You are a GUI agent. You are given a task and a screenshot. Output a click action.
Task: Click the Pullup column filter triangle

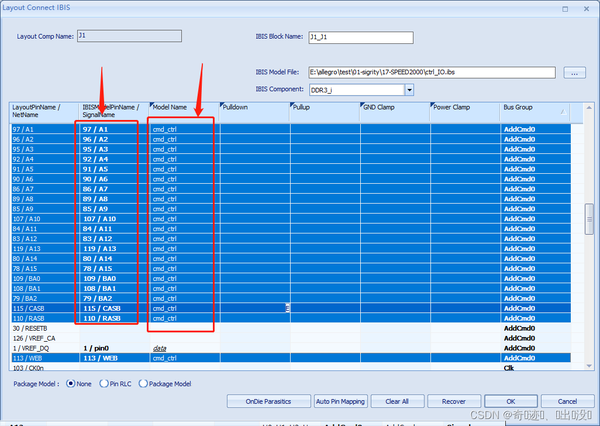click(292, 104)
